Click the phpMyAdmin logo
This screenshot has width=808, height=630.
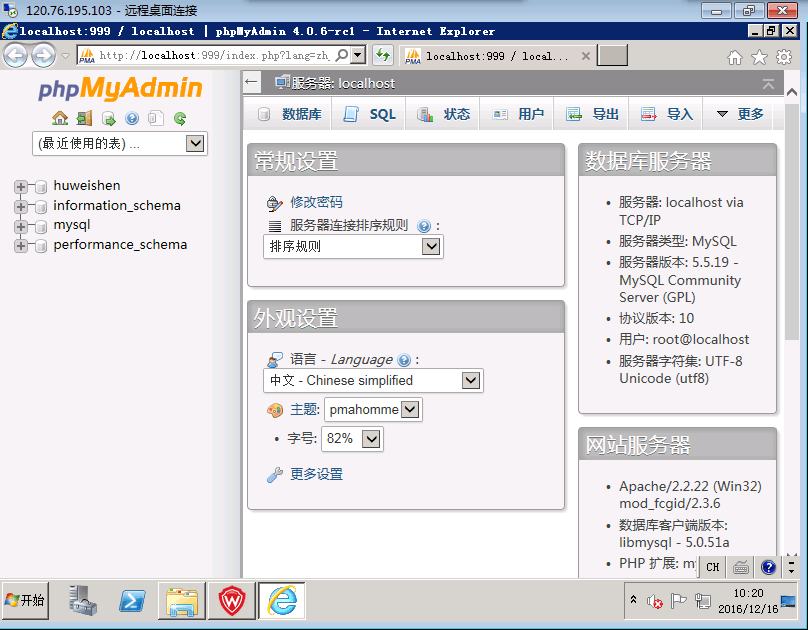(x=120, y=88)
